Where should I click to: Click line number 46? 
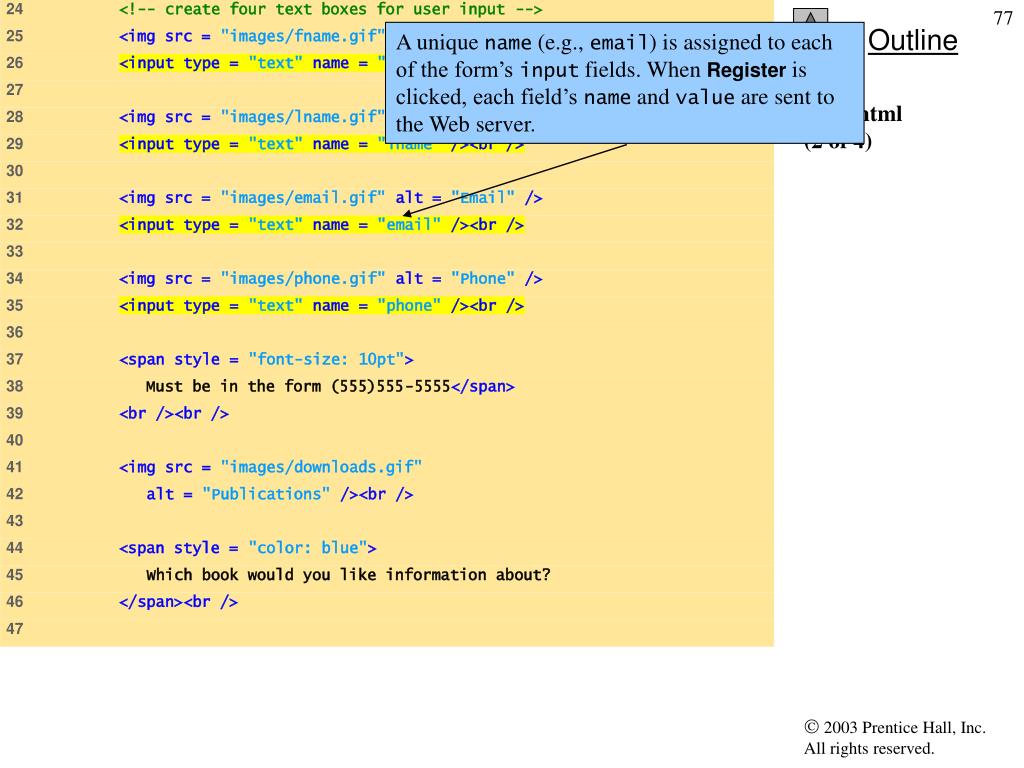14,602
